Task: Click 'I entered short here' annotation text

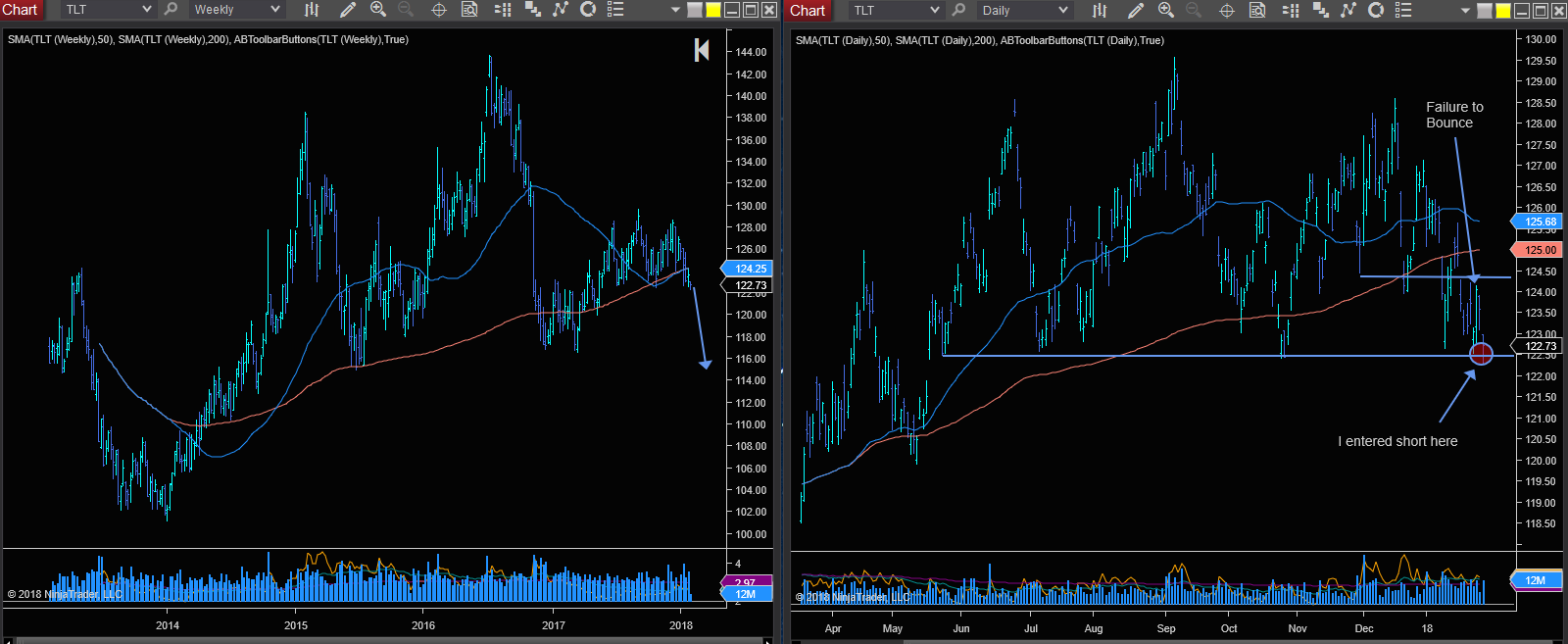Action: (x=1397, y=441)
